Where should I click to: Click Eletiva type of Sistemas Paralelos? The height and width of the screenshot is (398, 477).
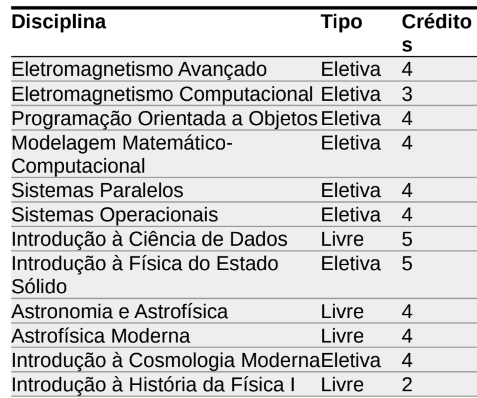[x=351, y=191]
